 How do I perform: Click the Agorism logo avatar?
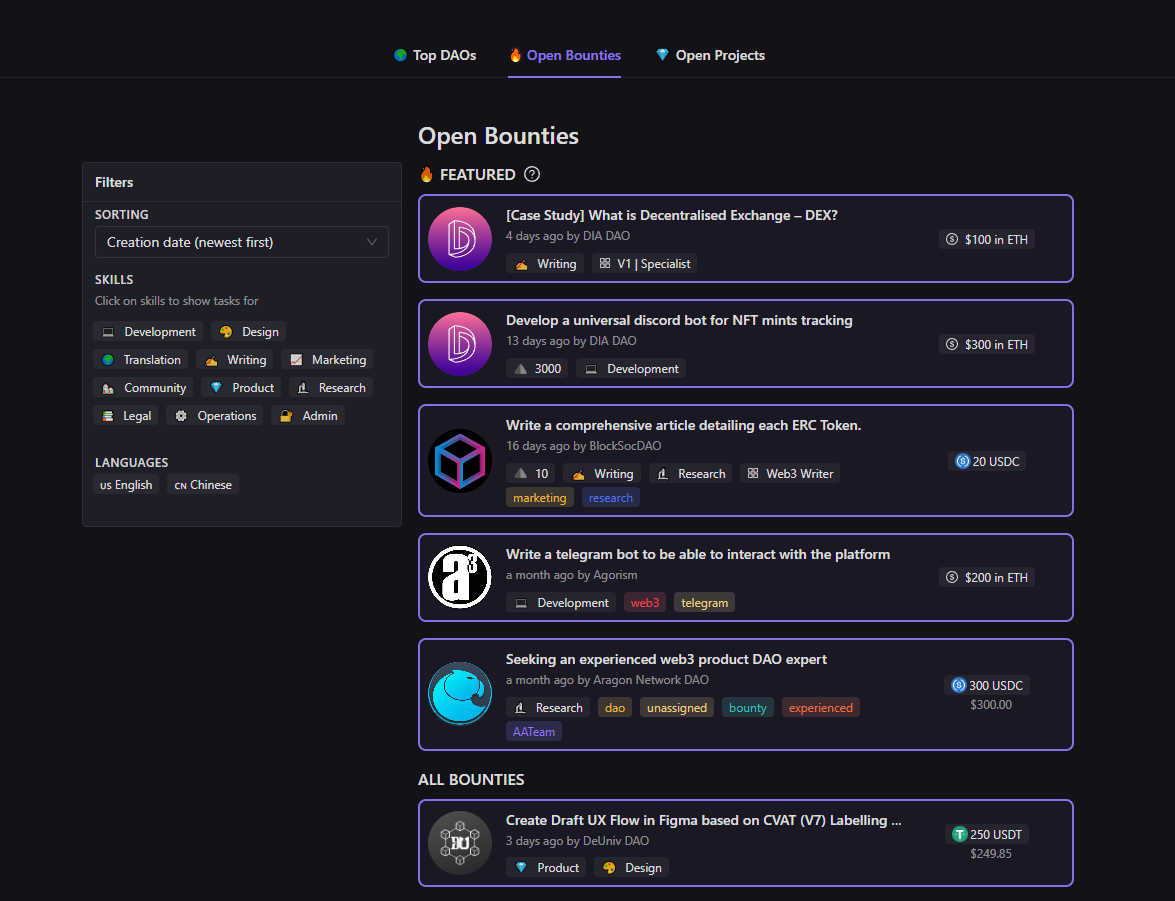tap(460, 577)
